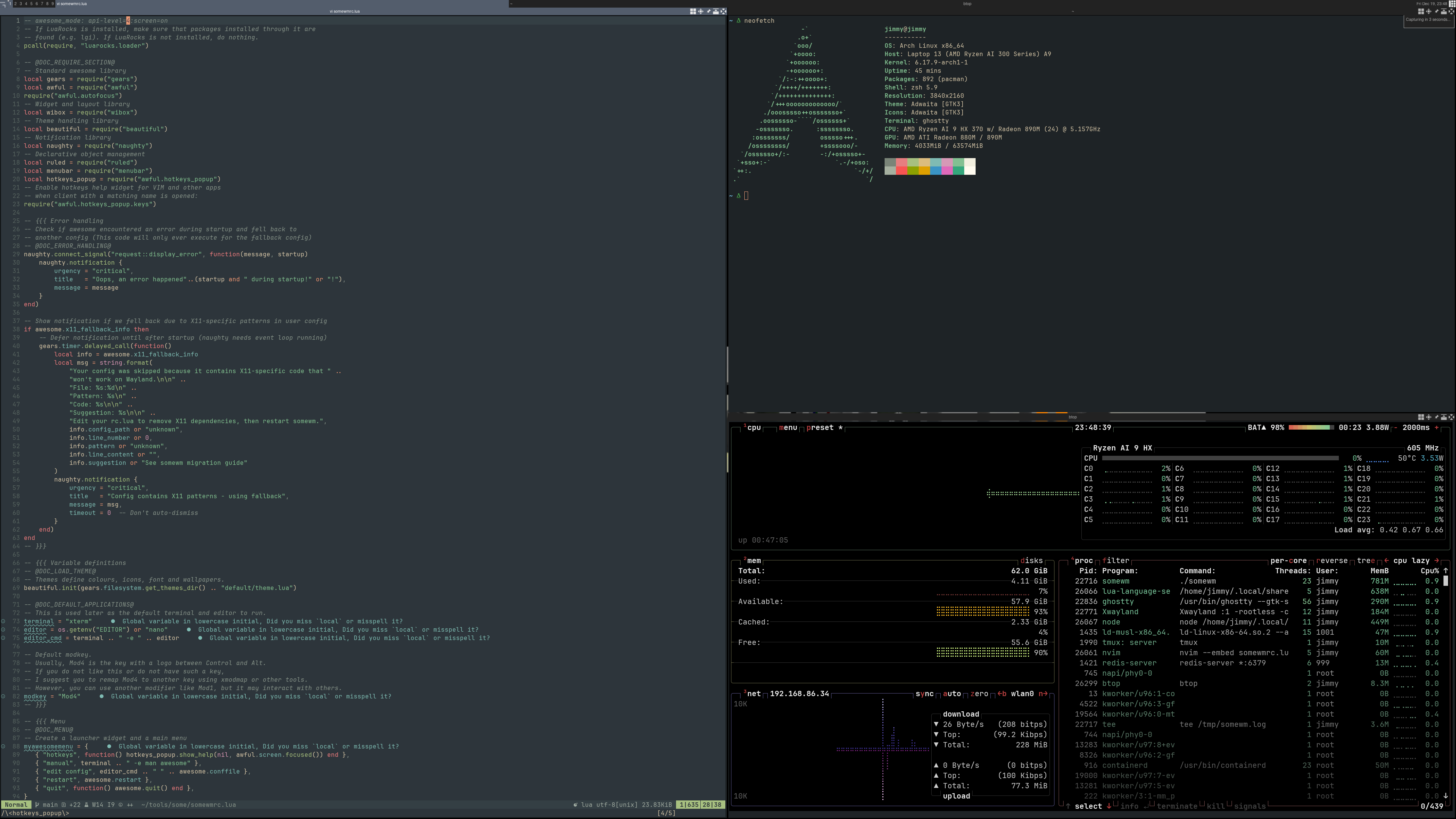This screenshot has width=1456, height=819.
Task: Switch to workspace tag 2
Action: (x=15, y=3)
